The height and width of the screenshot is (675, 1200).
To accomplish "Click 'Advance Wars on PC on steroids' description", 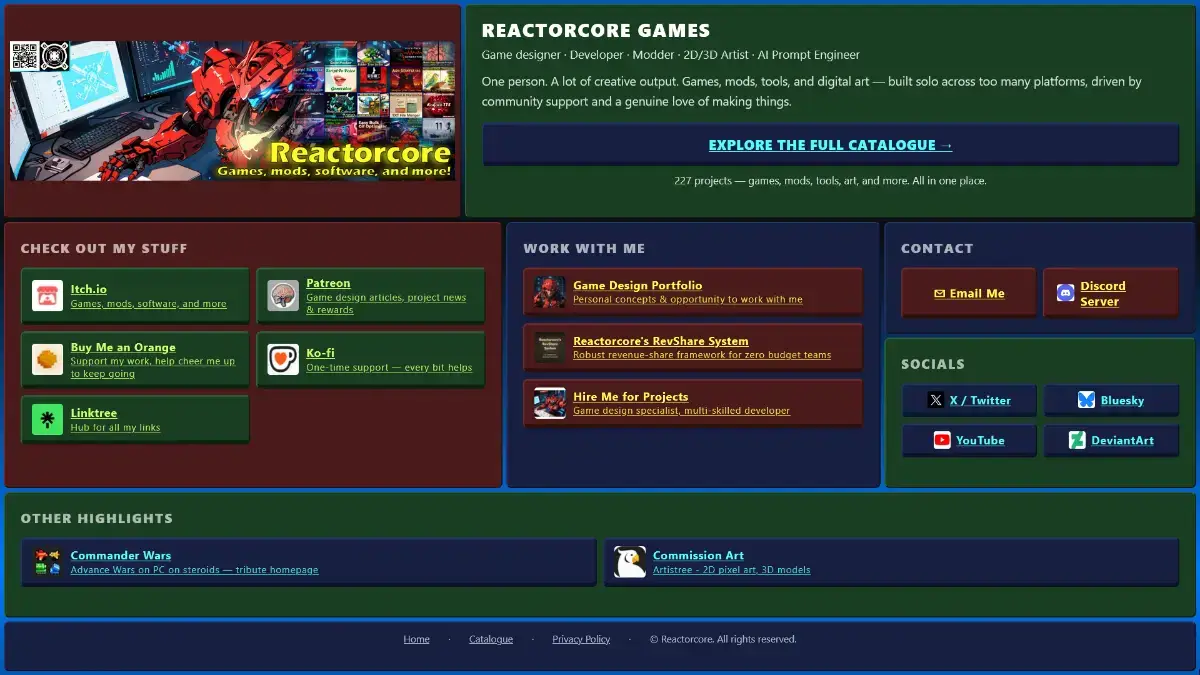I will coord(194,570).
